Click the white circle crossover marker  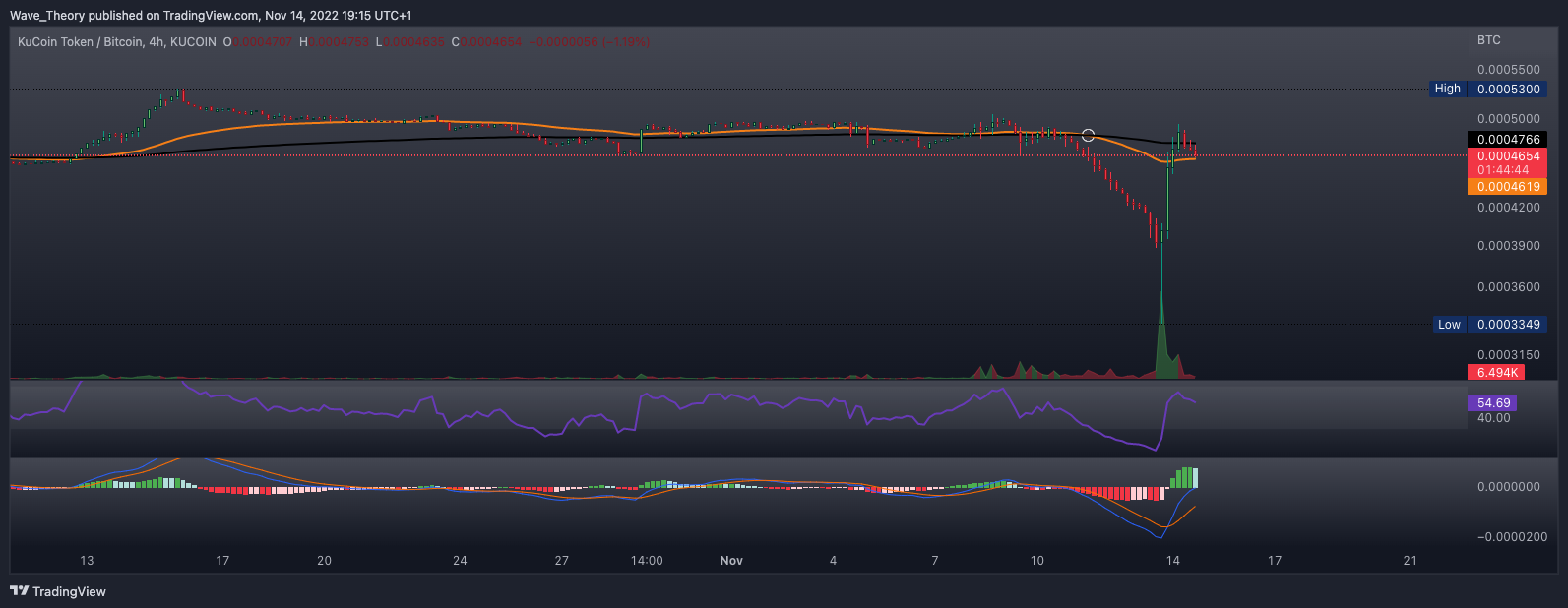point(1088,135)
